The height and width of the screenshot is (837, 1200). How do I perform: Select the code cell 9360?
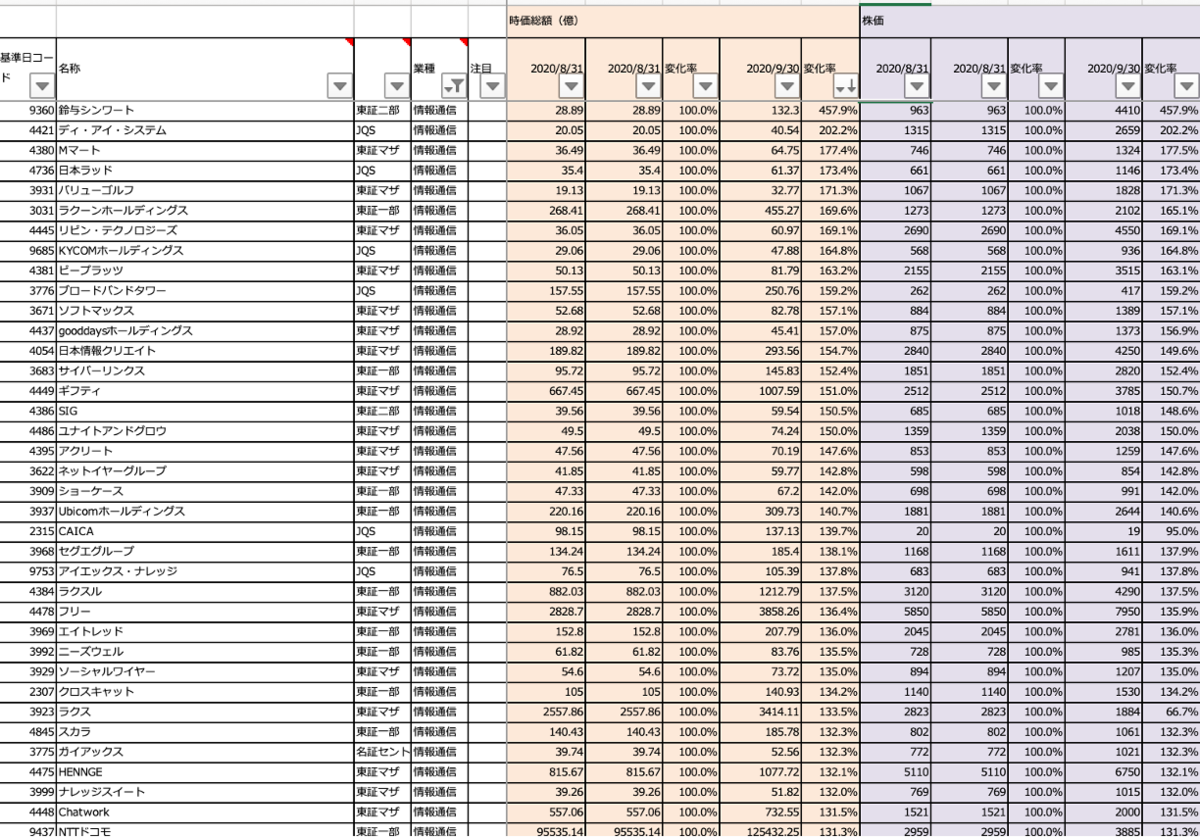pos(28,110)
